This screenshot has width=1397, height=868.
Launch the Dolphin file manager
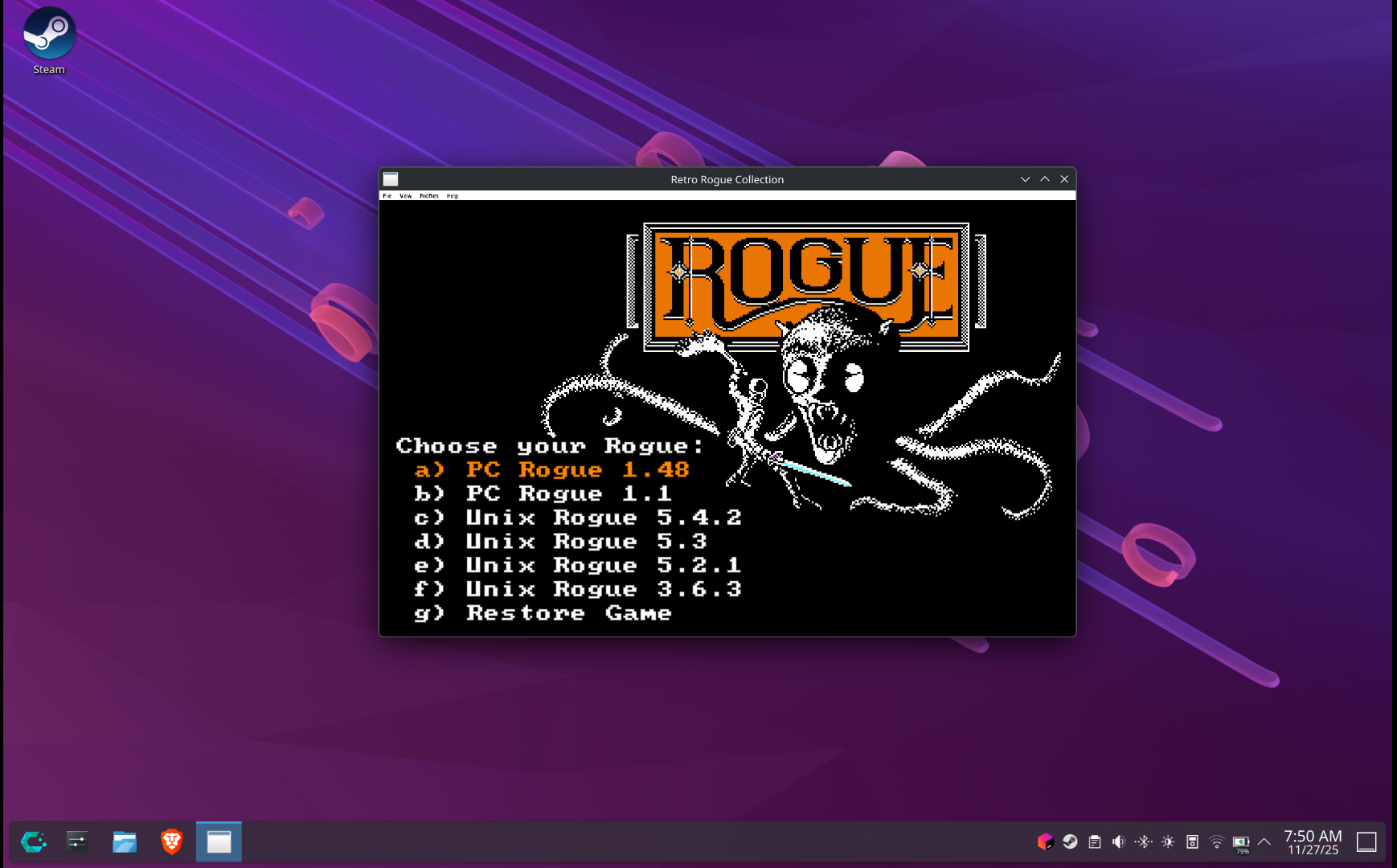tap(125, 841)
